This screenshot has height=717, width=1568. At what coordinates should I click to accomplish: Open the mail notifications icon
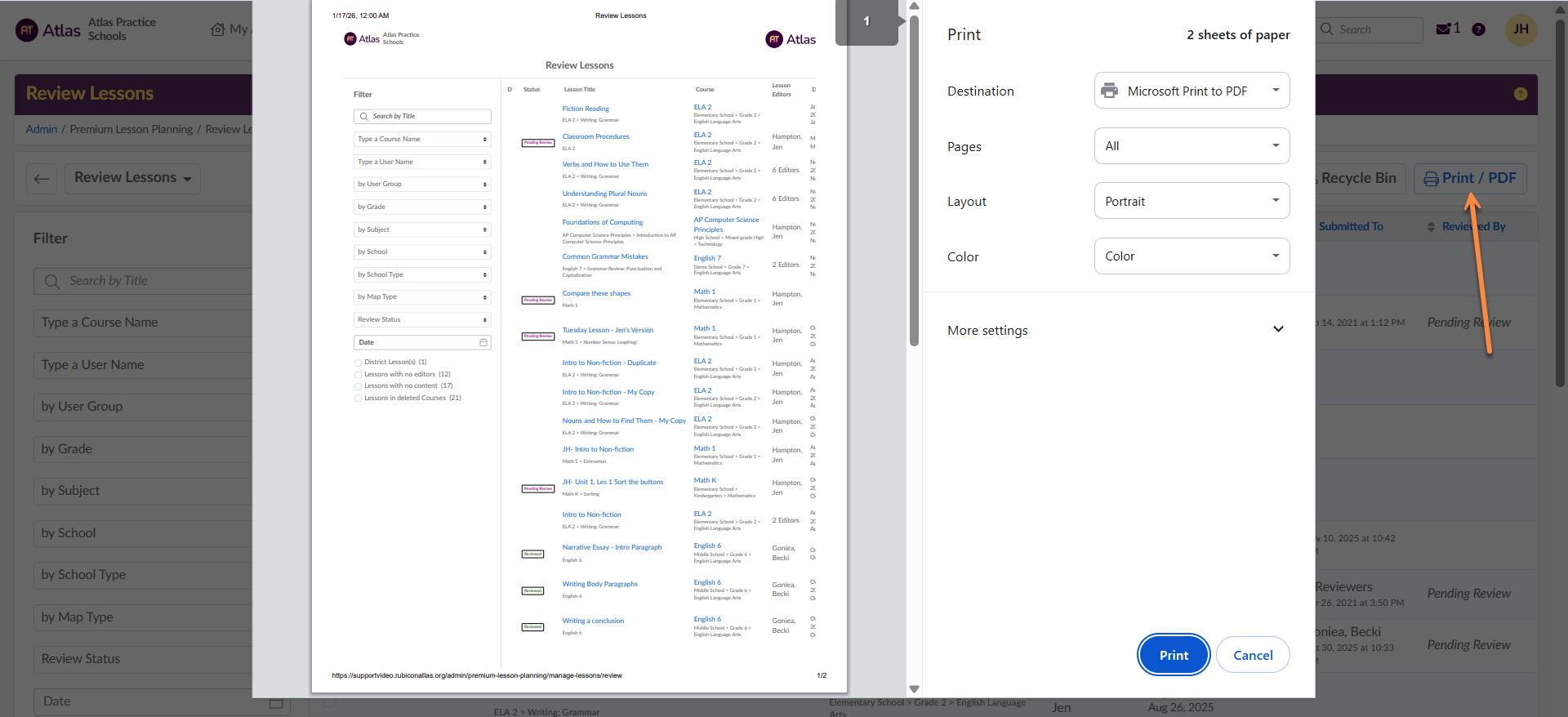(x=1444, y=29)
